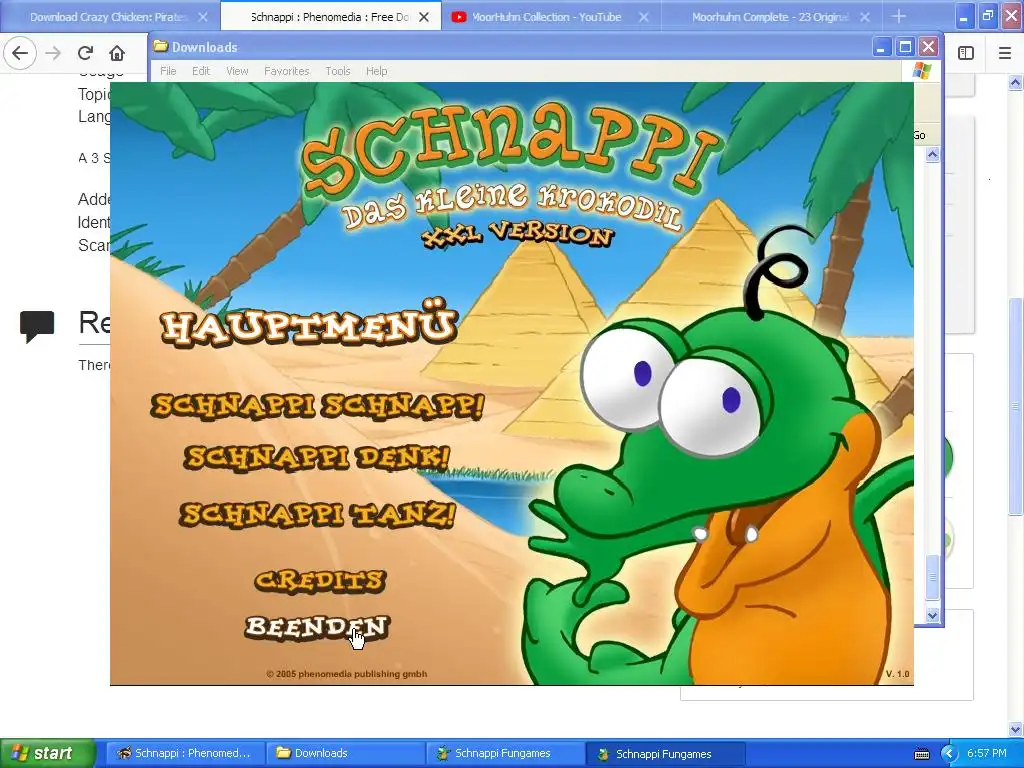
Task: Close the Moorhuhn Complete tab
Action: coord(865,17)
